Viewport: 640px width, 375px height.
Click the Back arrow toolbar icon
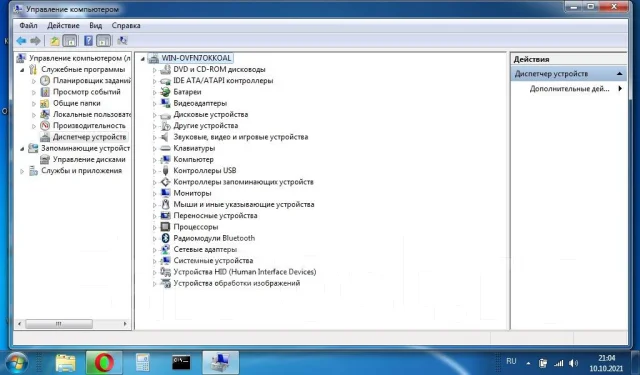tap(21, 40)
